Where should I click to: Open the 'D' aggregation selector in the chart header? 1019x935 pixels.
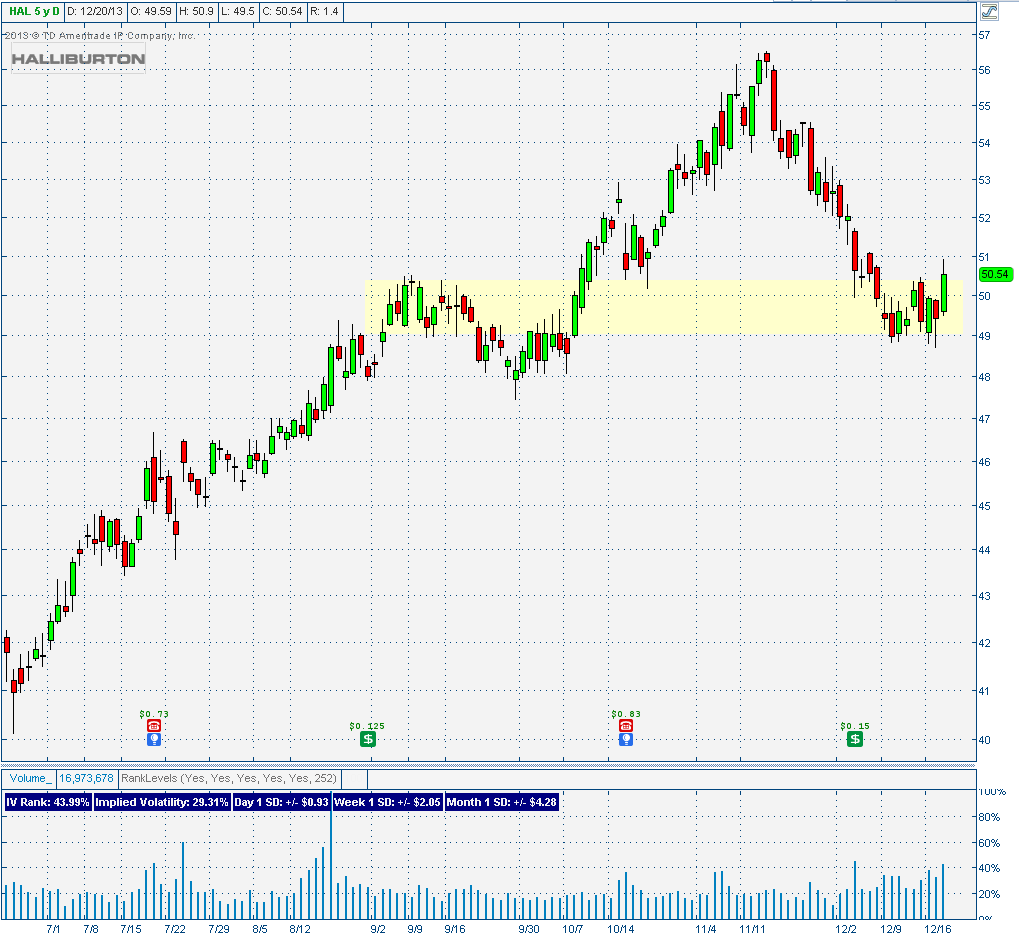[56, 12]
